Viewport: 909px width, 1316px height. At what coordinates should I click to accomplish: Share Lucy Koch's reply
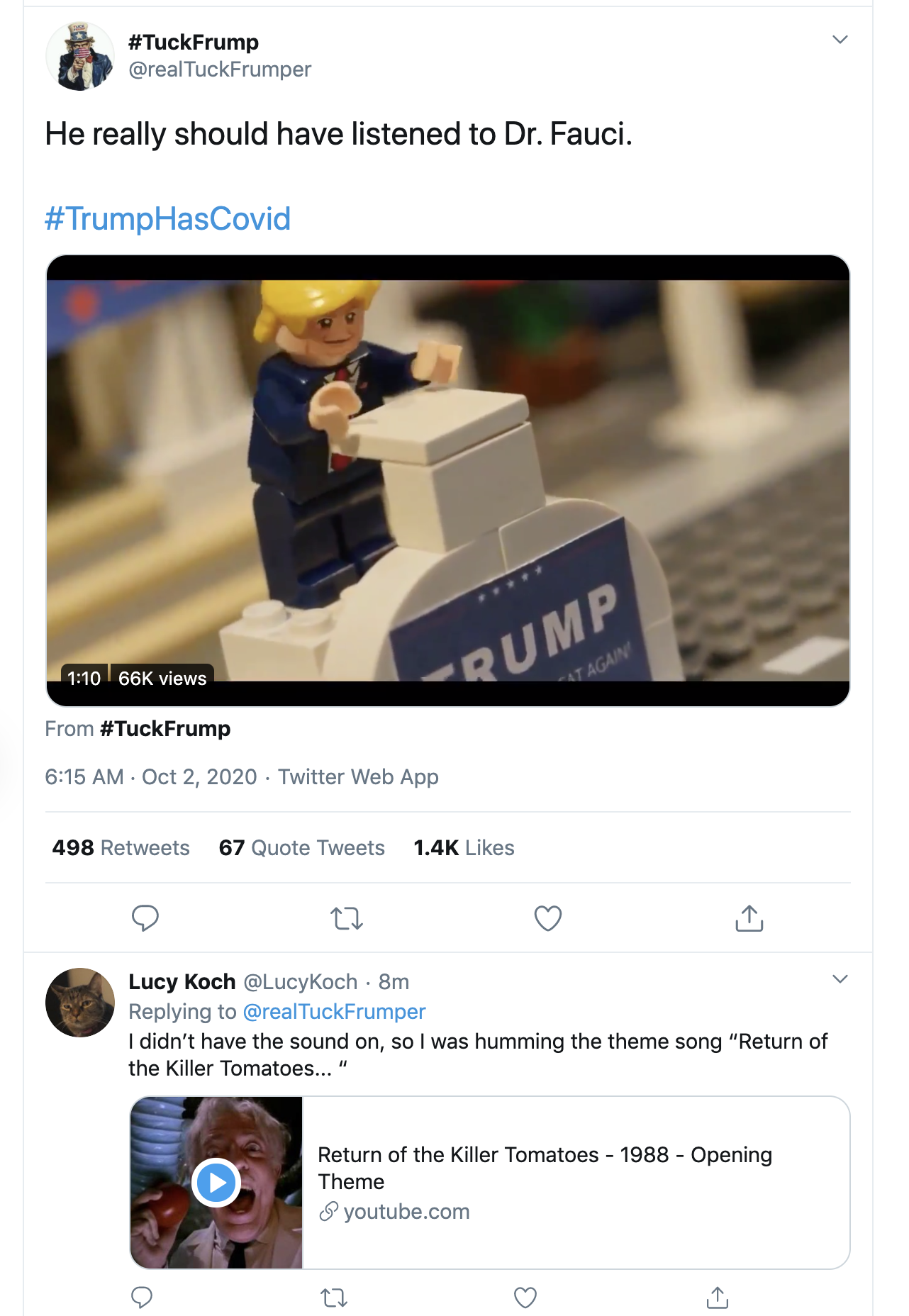(x=718, y=1298)
